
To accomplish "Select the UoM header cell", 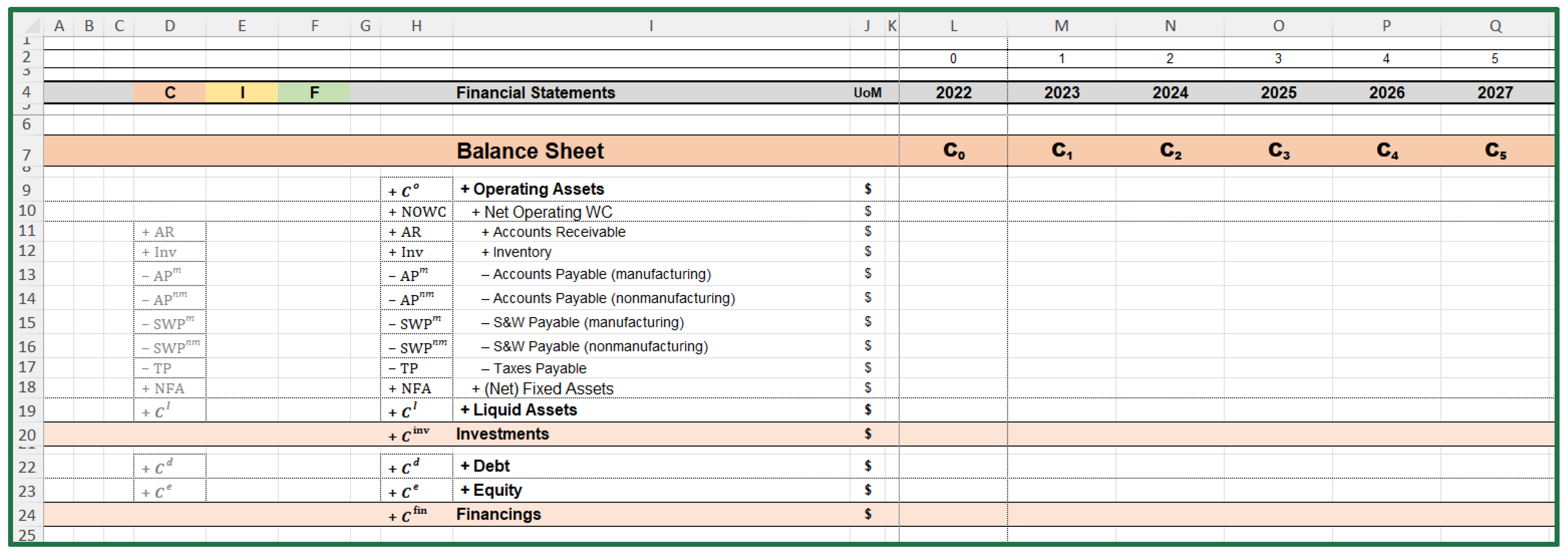I will point(867,92).
